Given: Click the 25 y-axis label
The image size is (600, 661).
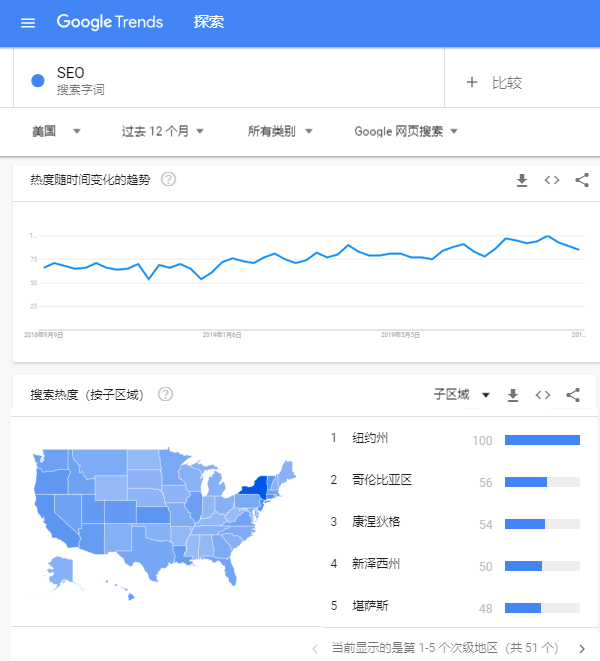Looking at the screenshot, I should (34, 306).
